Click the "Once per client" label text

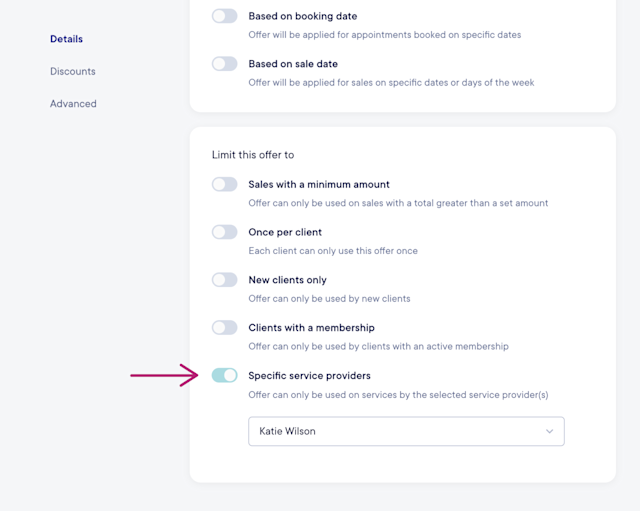(285, 232)
